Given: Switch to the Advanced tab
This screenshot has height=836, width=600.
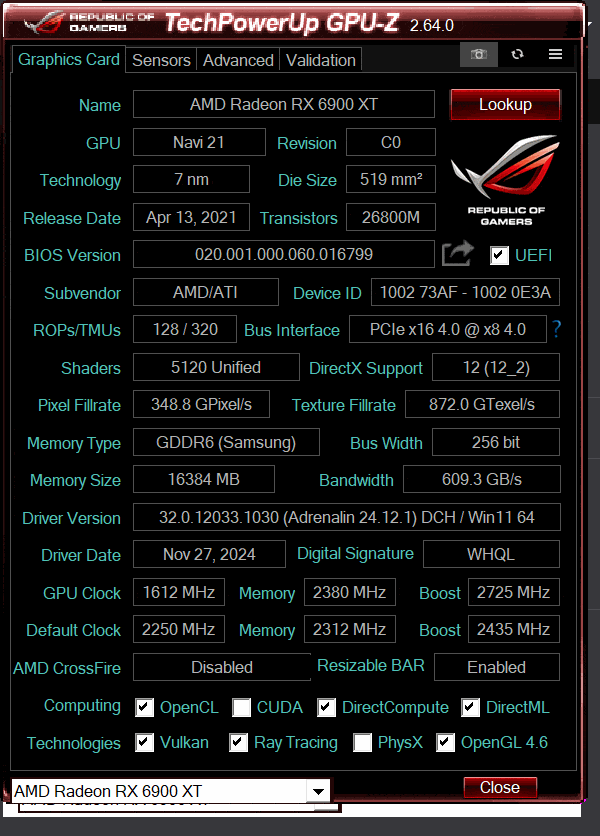Looking at the screenshot, I should point(238,60).
